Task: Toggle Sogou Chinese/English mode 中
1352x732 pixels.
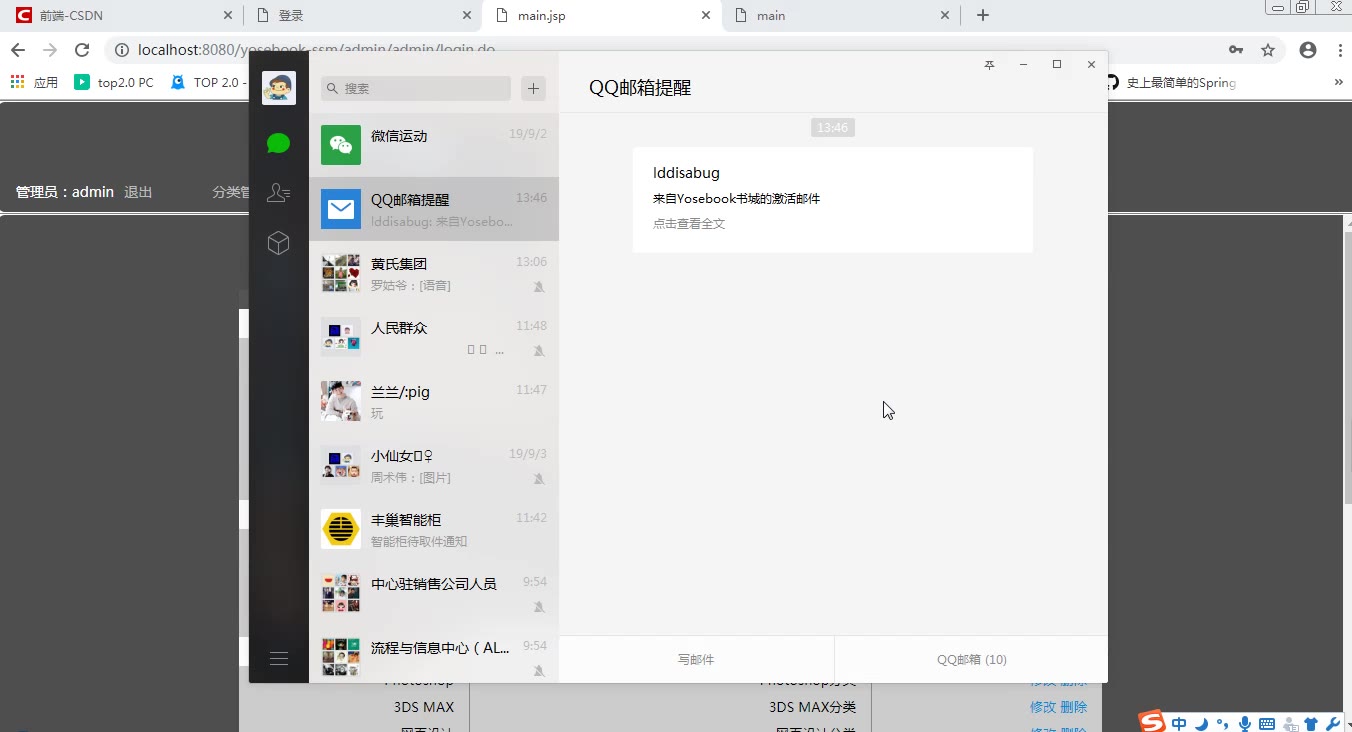Action: click(x=1180, y=724)
